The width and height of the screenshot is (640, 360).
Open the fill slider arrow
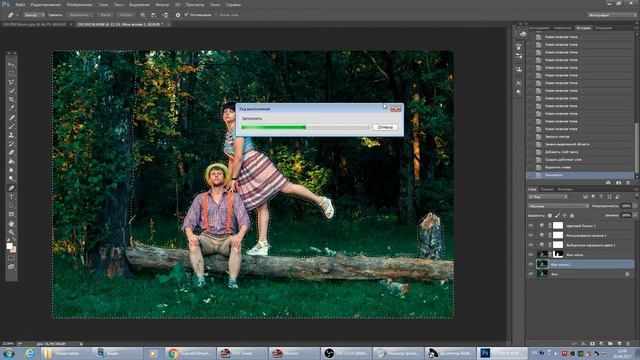pos(635,216)
